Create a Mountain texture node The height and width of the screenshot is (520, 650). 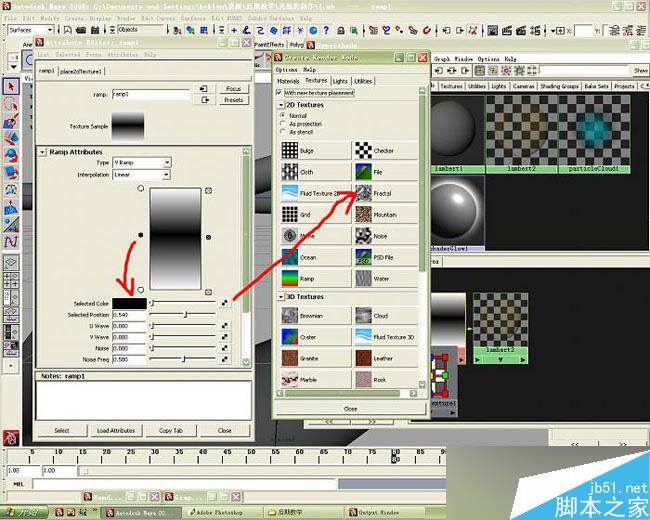tap(386, 215)
